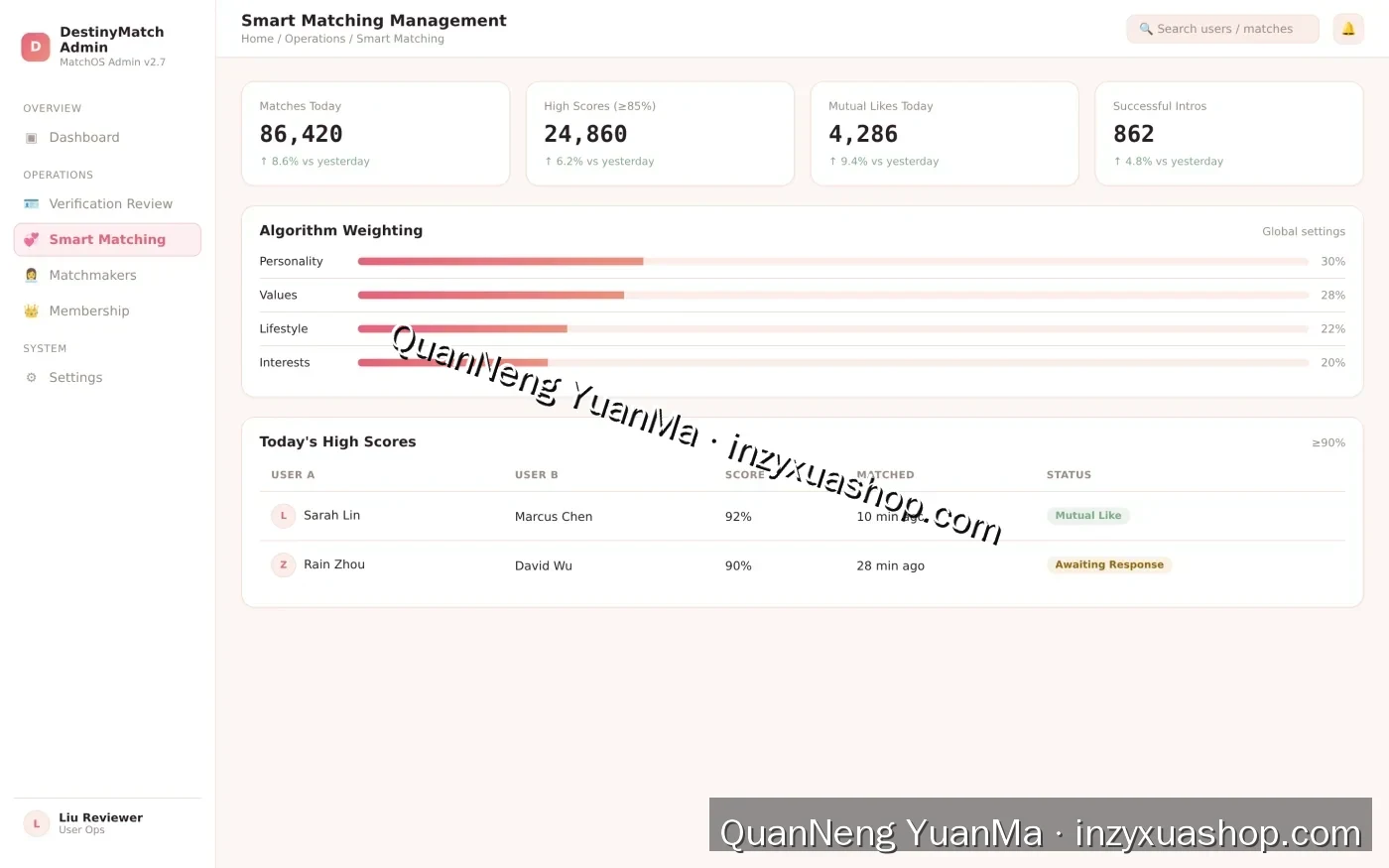Viewport: 1389px width, 868px height.
Task: Open the Dashboard menu item
Action: [x=107, y=138]
